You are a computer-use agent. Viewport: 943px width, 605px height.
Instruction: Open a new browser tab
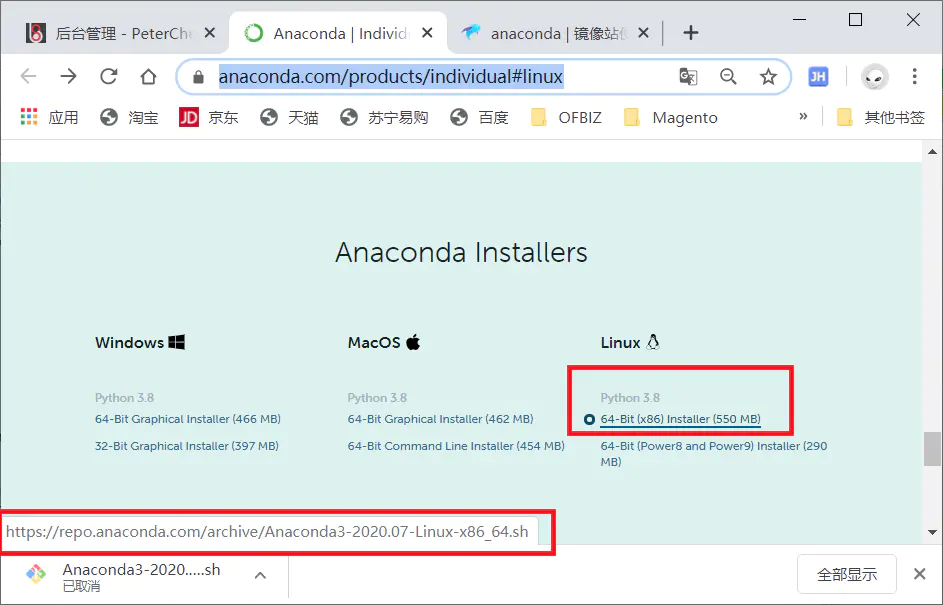(691, 33)
